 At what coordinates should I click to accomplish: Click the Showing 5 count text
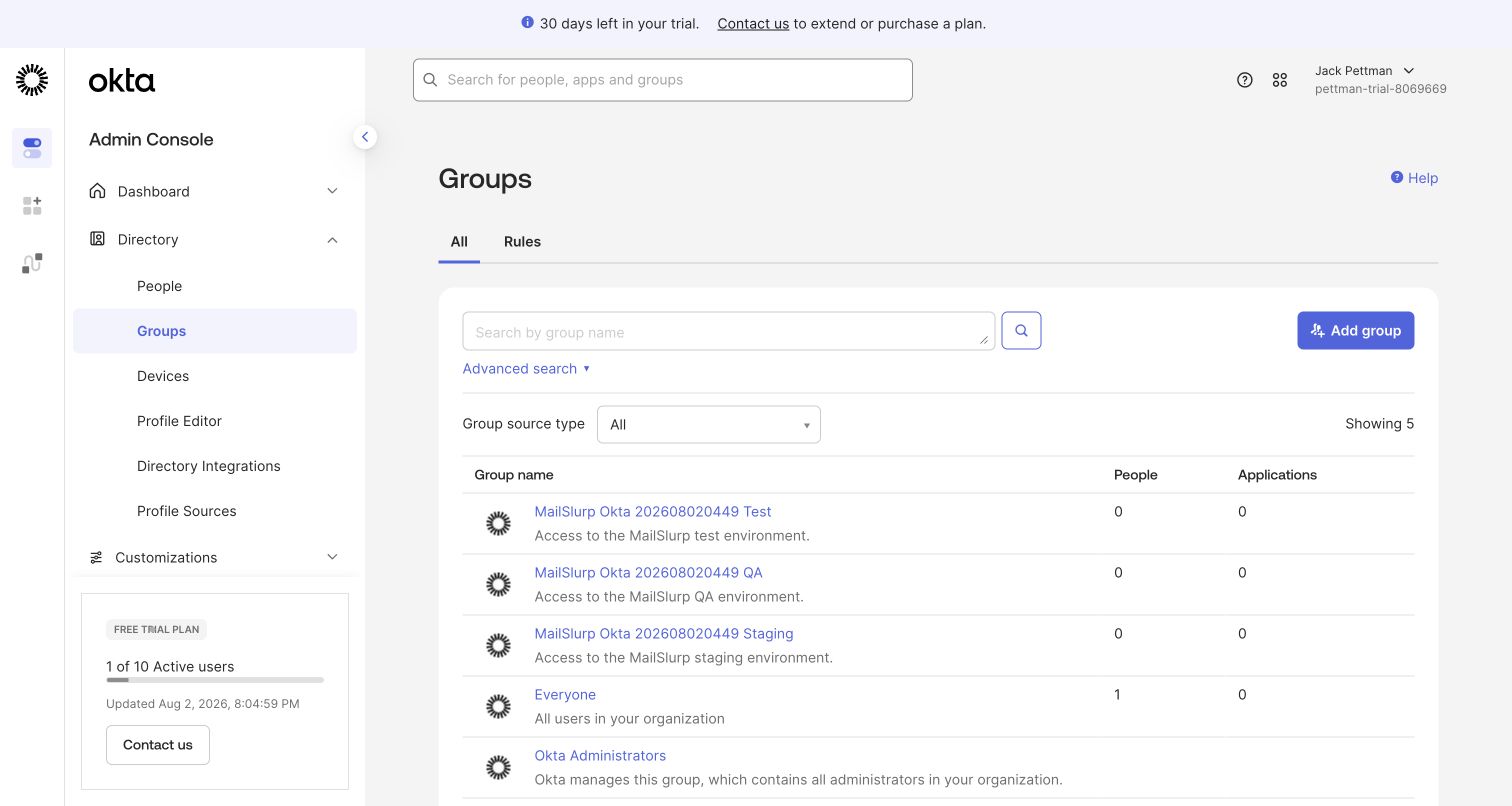coord(1380,424)
